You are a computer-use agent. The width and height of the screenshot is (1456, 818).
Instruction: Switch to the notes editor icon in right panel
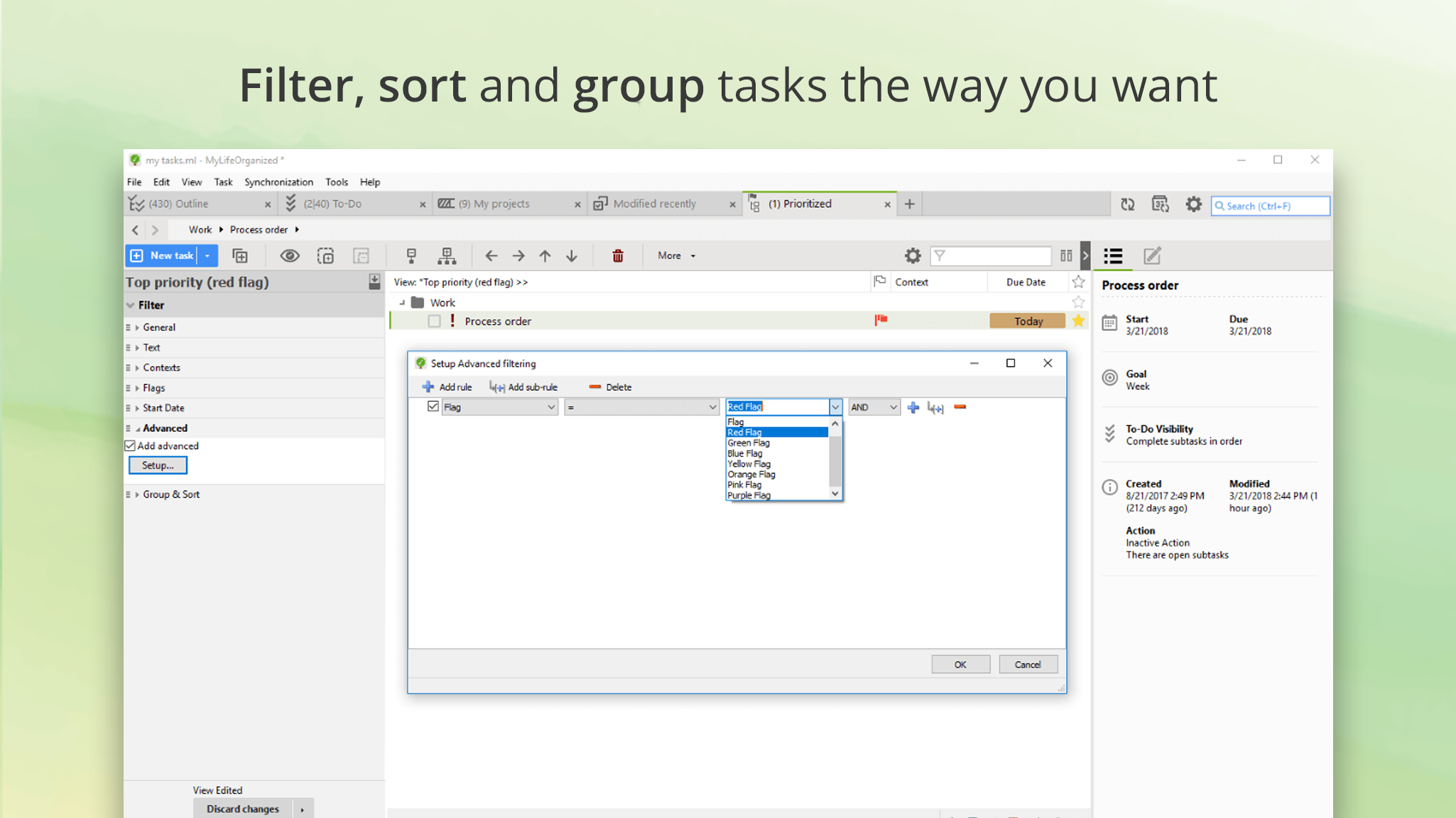coord(1151,256)
